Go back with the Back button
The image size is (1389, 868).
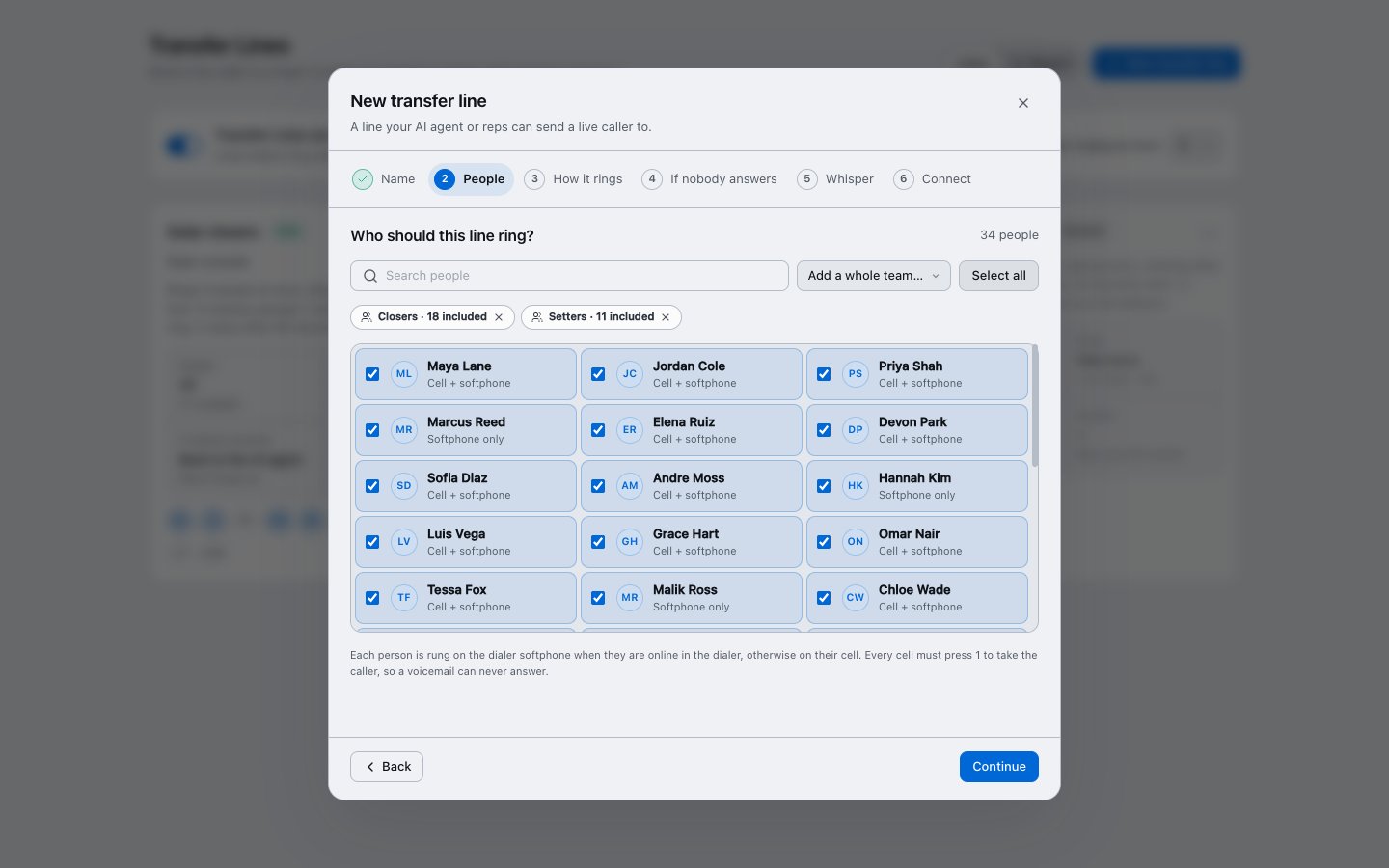[387, 767]
